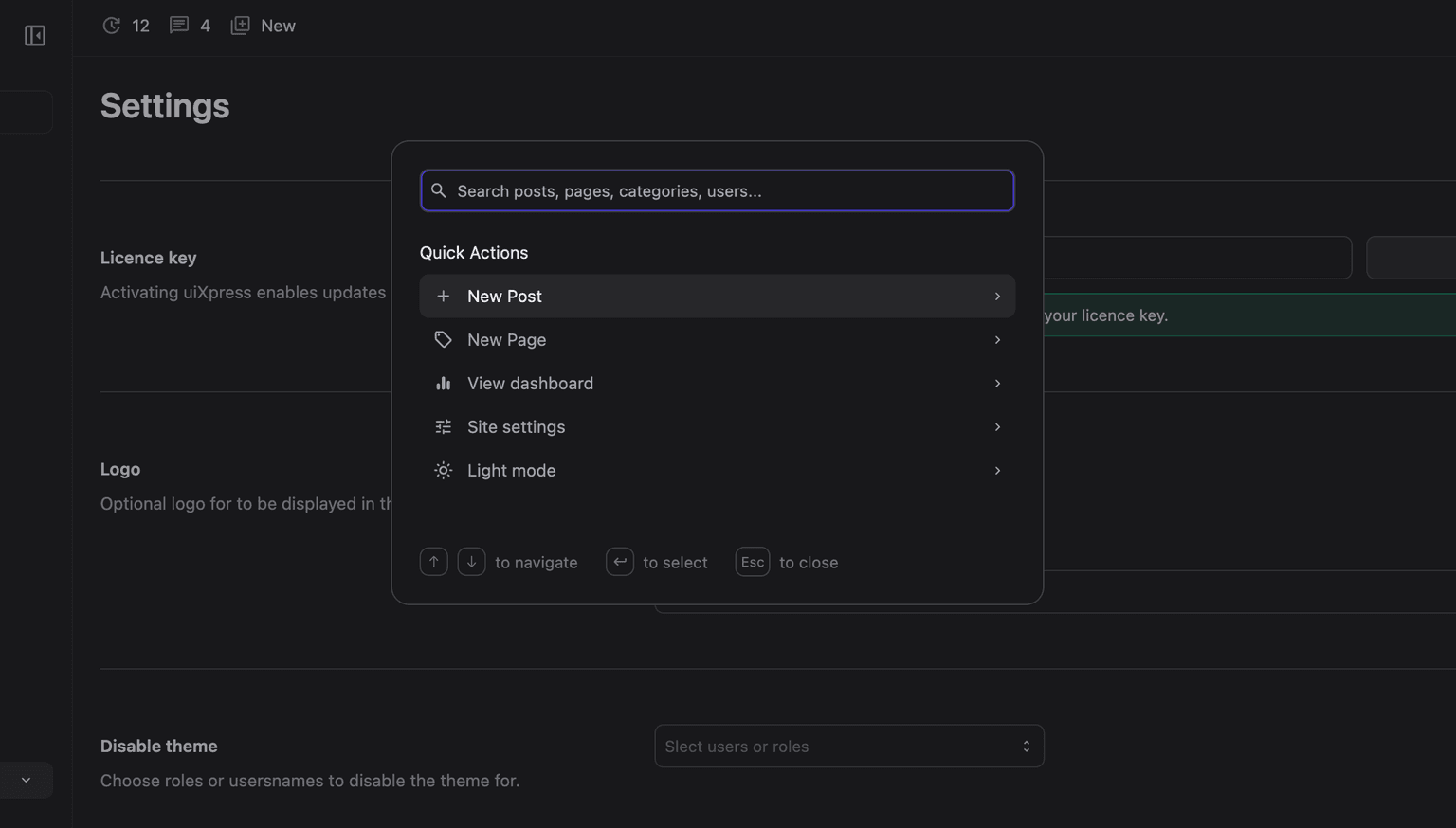This screenshot has height=828, width=1456.
Task: Open the comments icon showing 4
Action: 178,25
